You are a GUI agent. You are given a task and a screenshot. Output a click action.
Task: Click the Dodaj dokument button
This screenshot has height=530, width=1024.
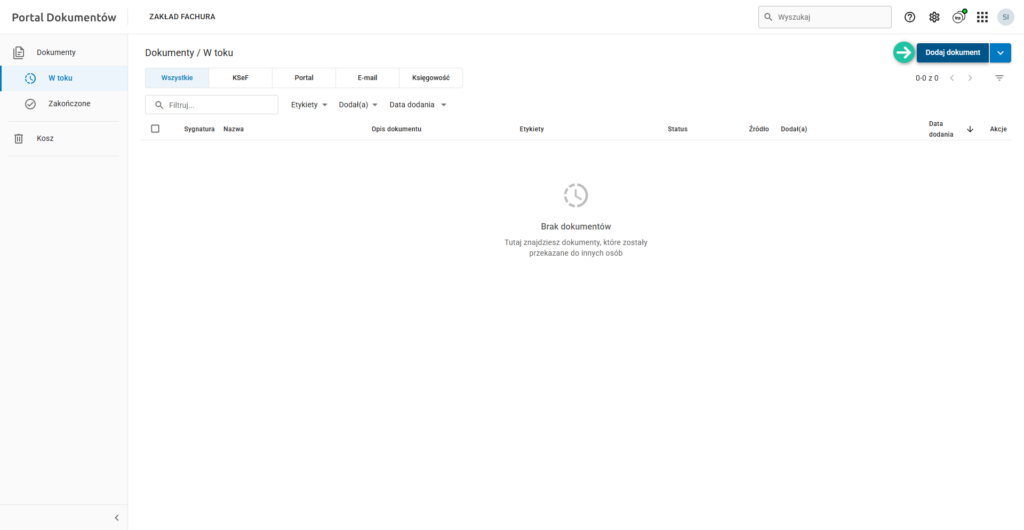click(952, 53)
